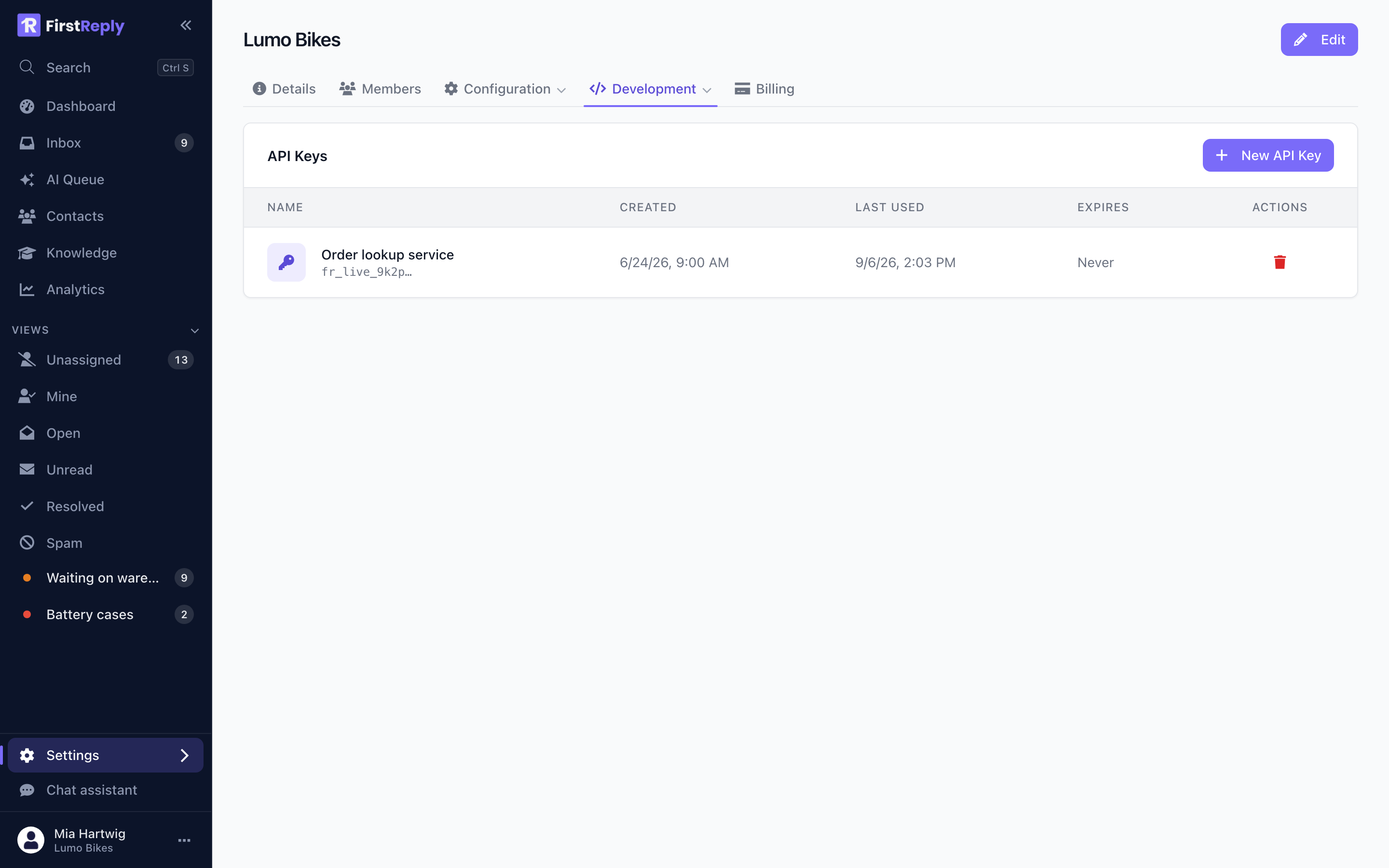Click the LAST USED column header
This screenshot has width=1389, height=868.
pos(890,207)
